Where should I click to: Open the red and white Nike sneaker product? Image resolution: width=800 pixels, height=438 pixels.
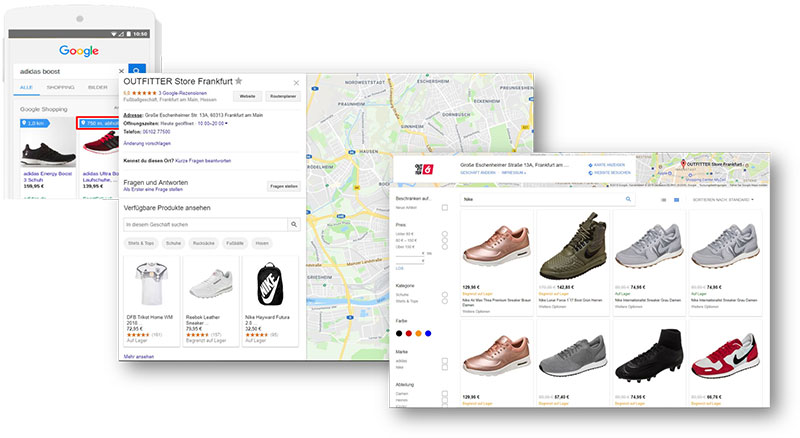[725, 363]
